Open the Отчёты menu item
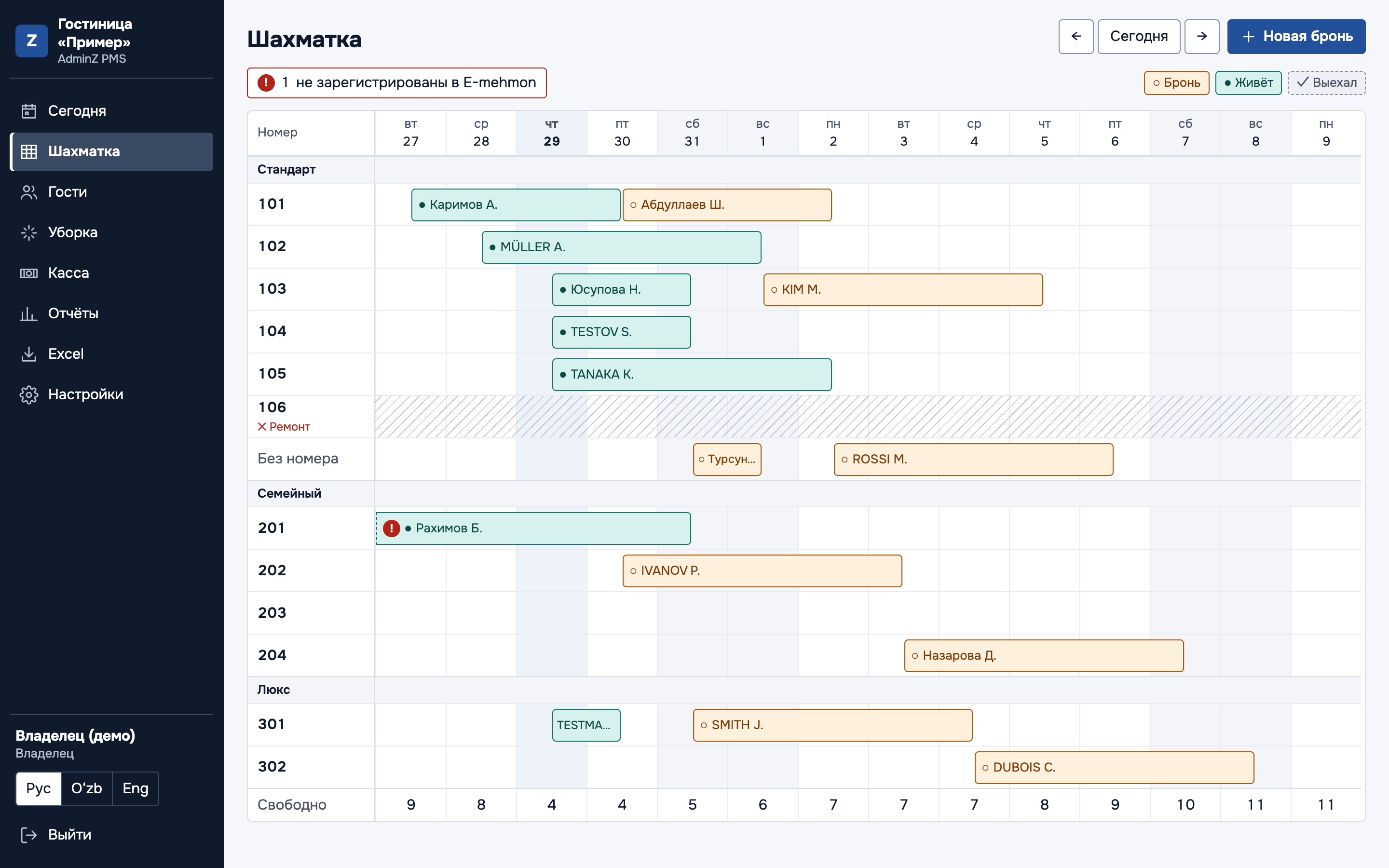 pyautogui.click(x=112, y=313)
